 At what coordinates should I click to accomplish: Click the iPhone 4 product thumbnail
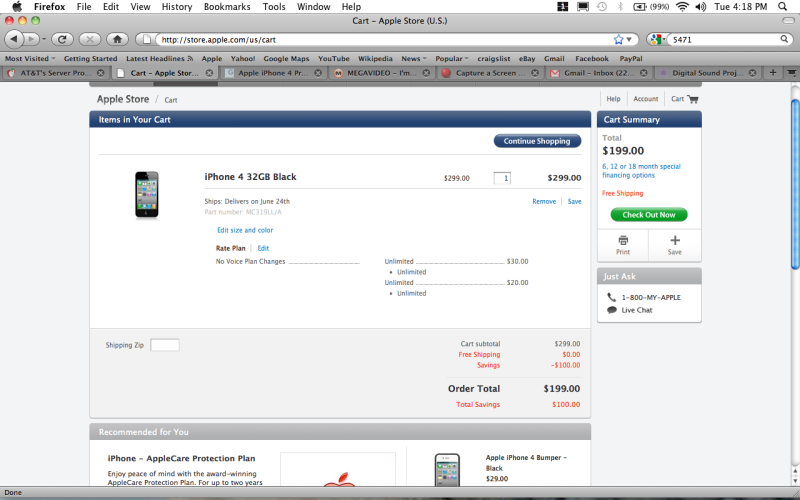tap(147, 195)
